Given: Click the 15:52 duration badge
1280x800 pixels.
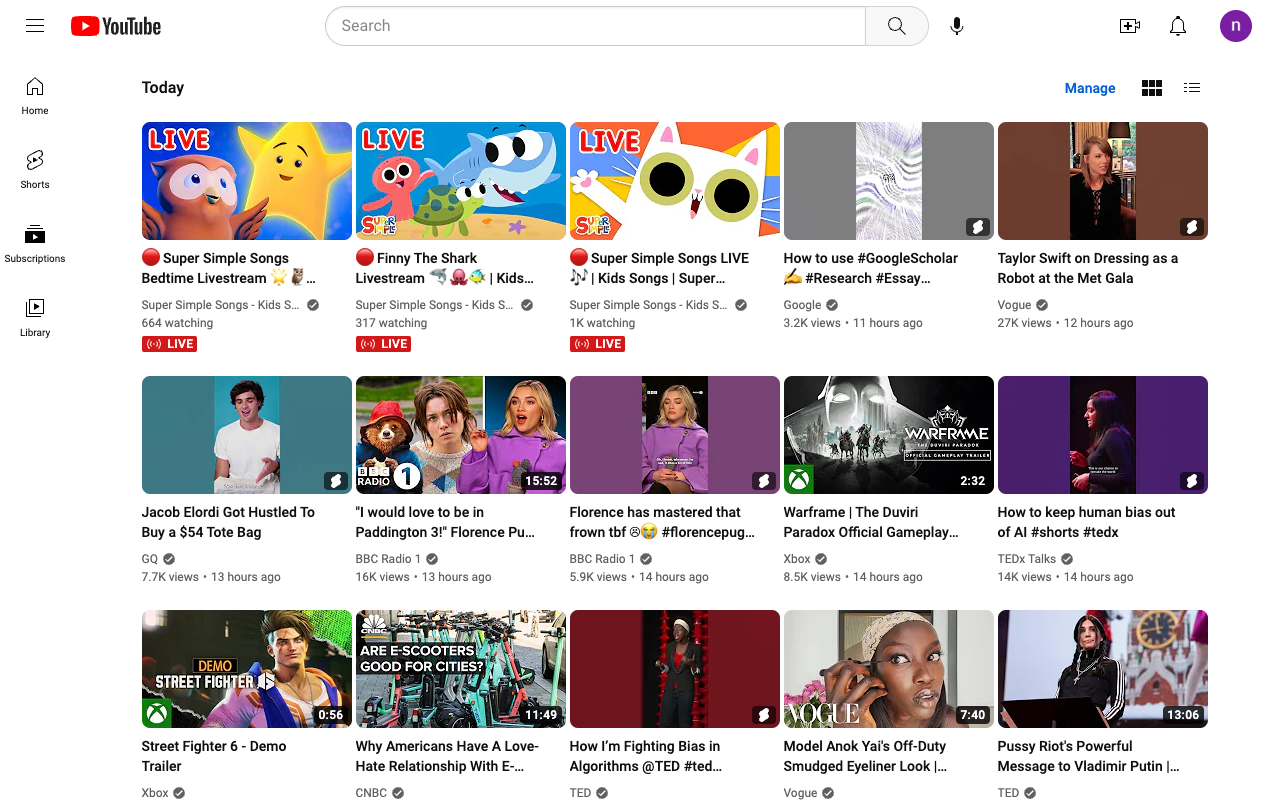Looking at the screenshot, I should 541,481.
